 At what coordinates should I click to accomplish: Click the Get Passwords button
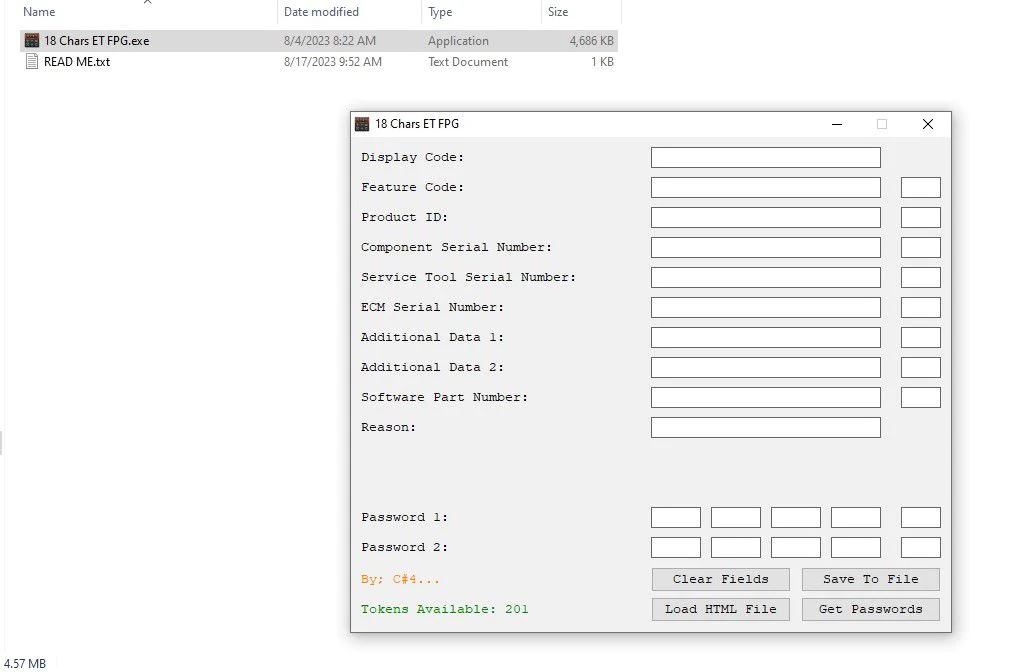click(870, 609)
